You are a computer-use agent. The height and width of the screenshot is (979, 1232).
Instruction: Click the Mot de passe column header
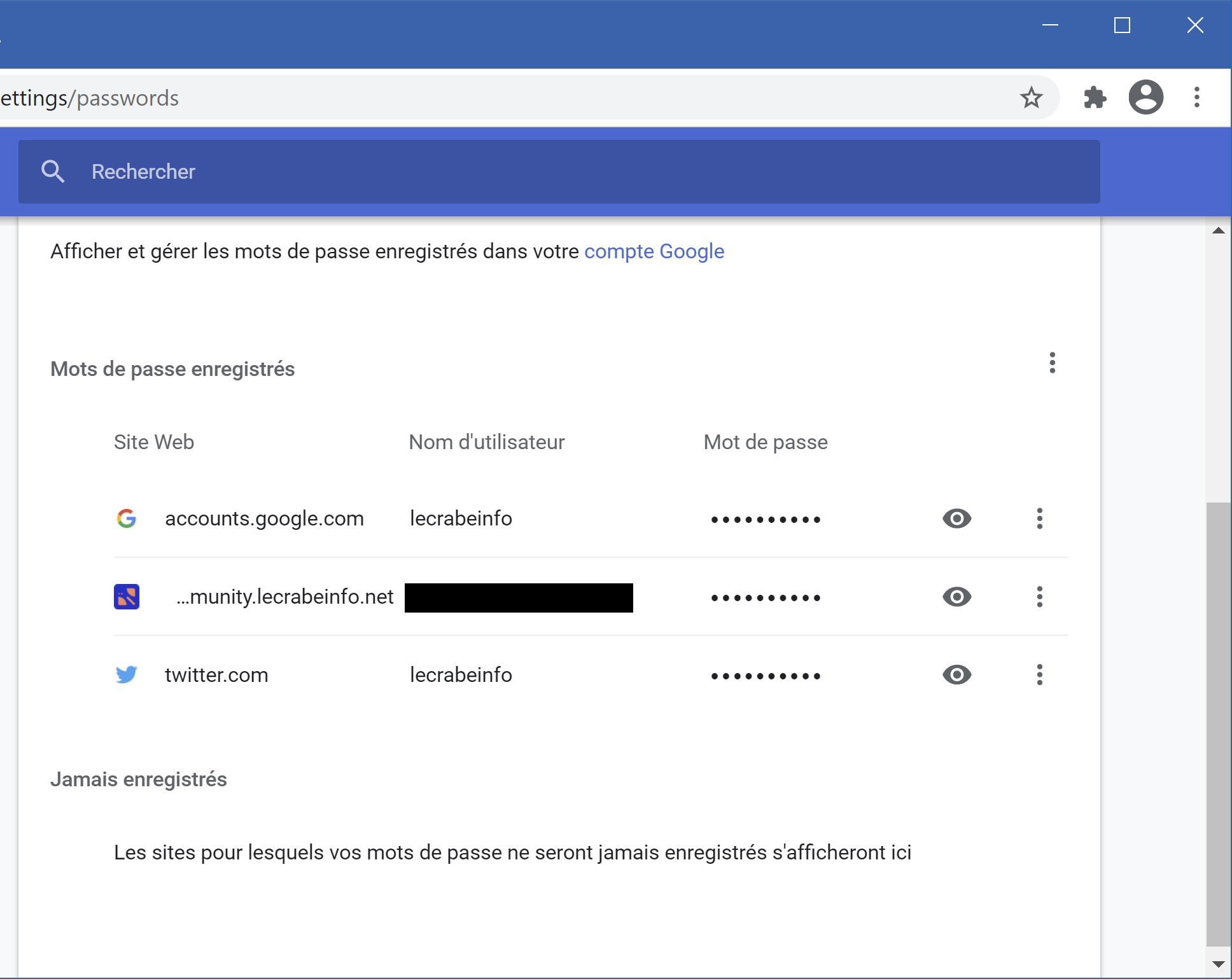pos(766,442)
